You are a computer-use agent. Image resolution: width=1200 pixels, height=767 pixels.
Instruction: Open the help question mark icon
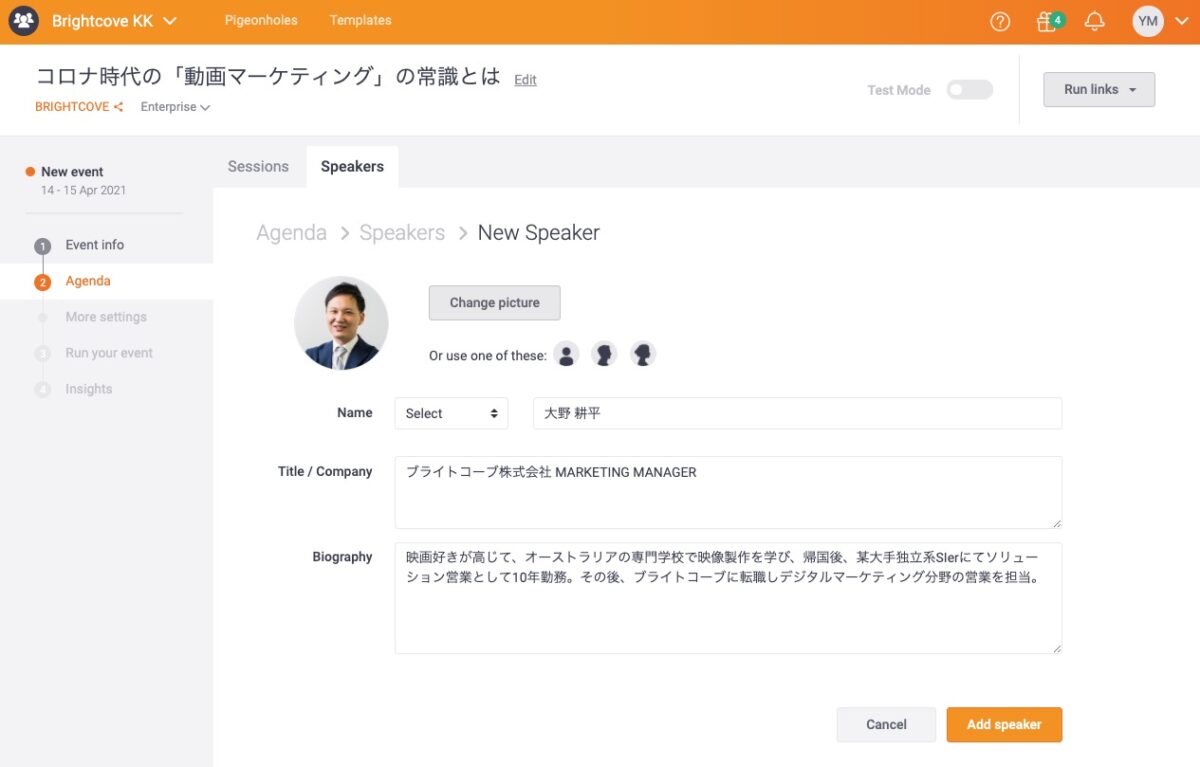coord(999,21)
